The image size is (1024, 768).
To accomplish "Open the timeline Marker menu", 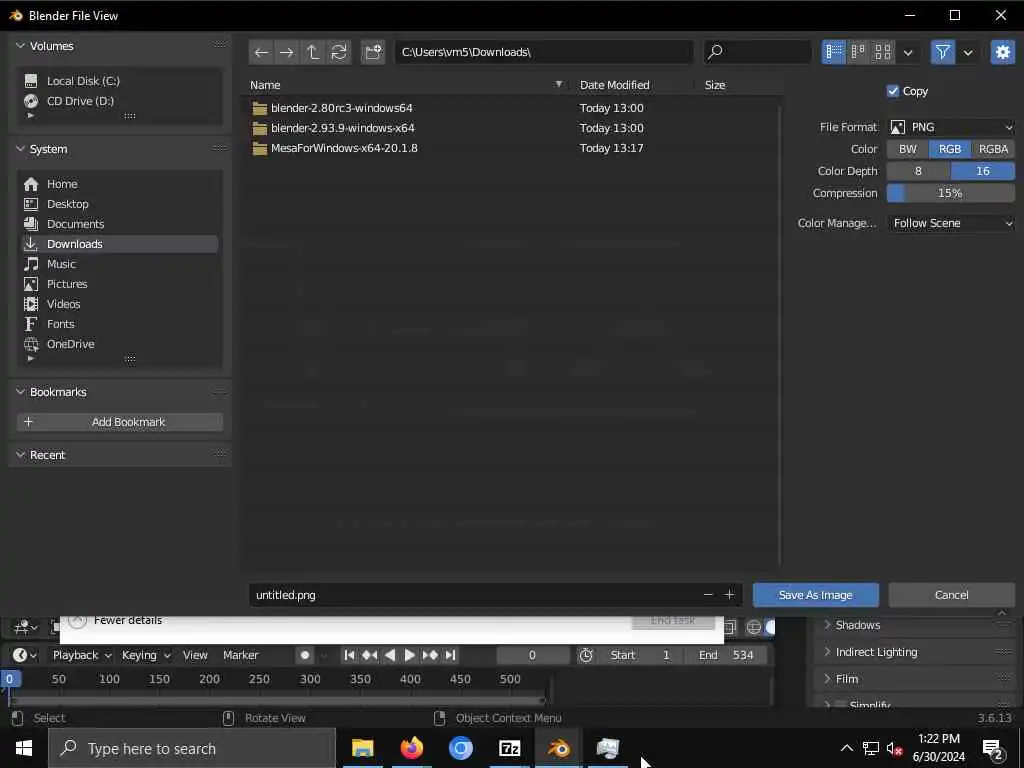I will pyautogui.click(x=240, y=655).
